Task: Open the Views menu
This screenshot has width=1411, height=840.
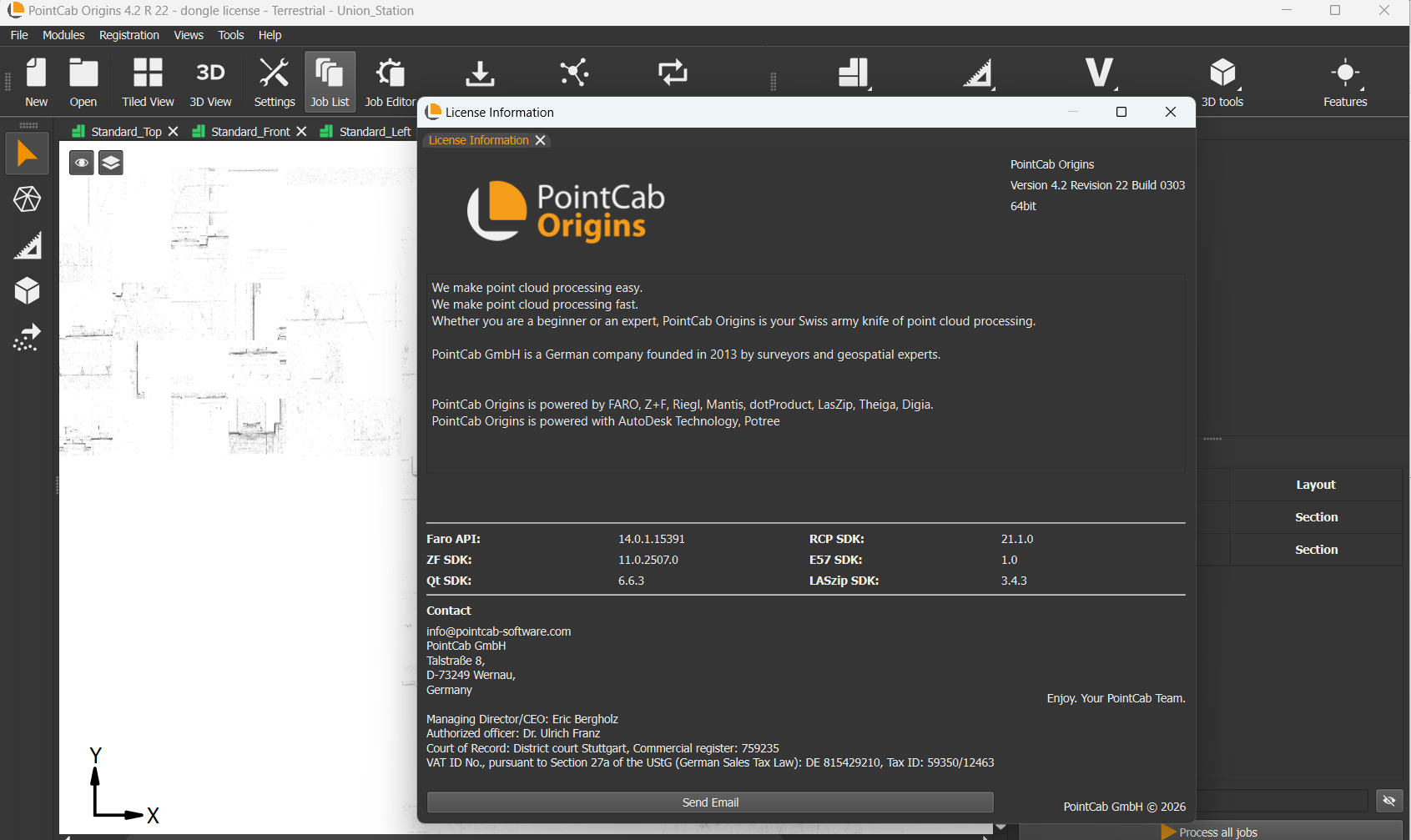Action: coord(189,35)
